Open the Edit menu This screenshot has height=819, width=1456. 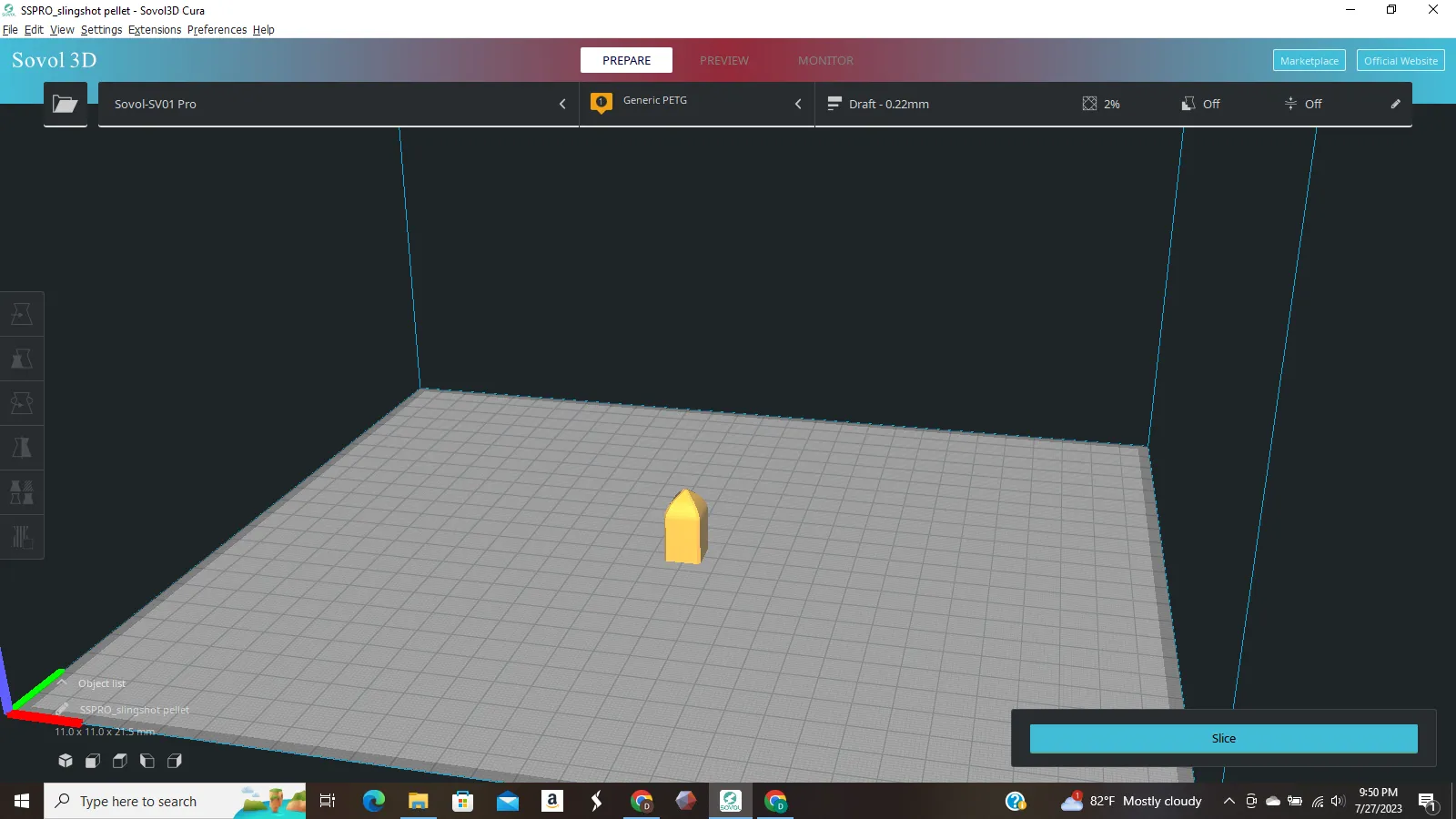pyautogui.click(x=34, y=29)
